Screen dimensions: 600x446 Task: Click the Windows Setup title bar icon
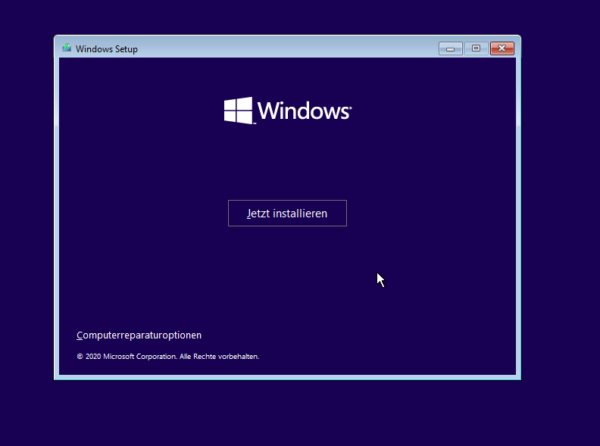[67, 48]
